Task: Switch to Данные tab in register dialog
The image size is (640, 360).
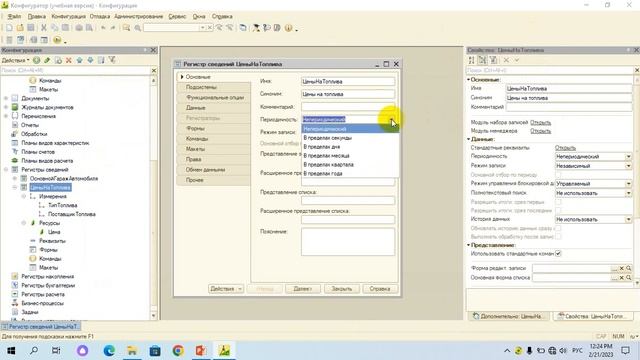Action: point(213,108)
